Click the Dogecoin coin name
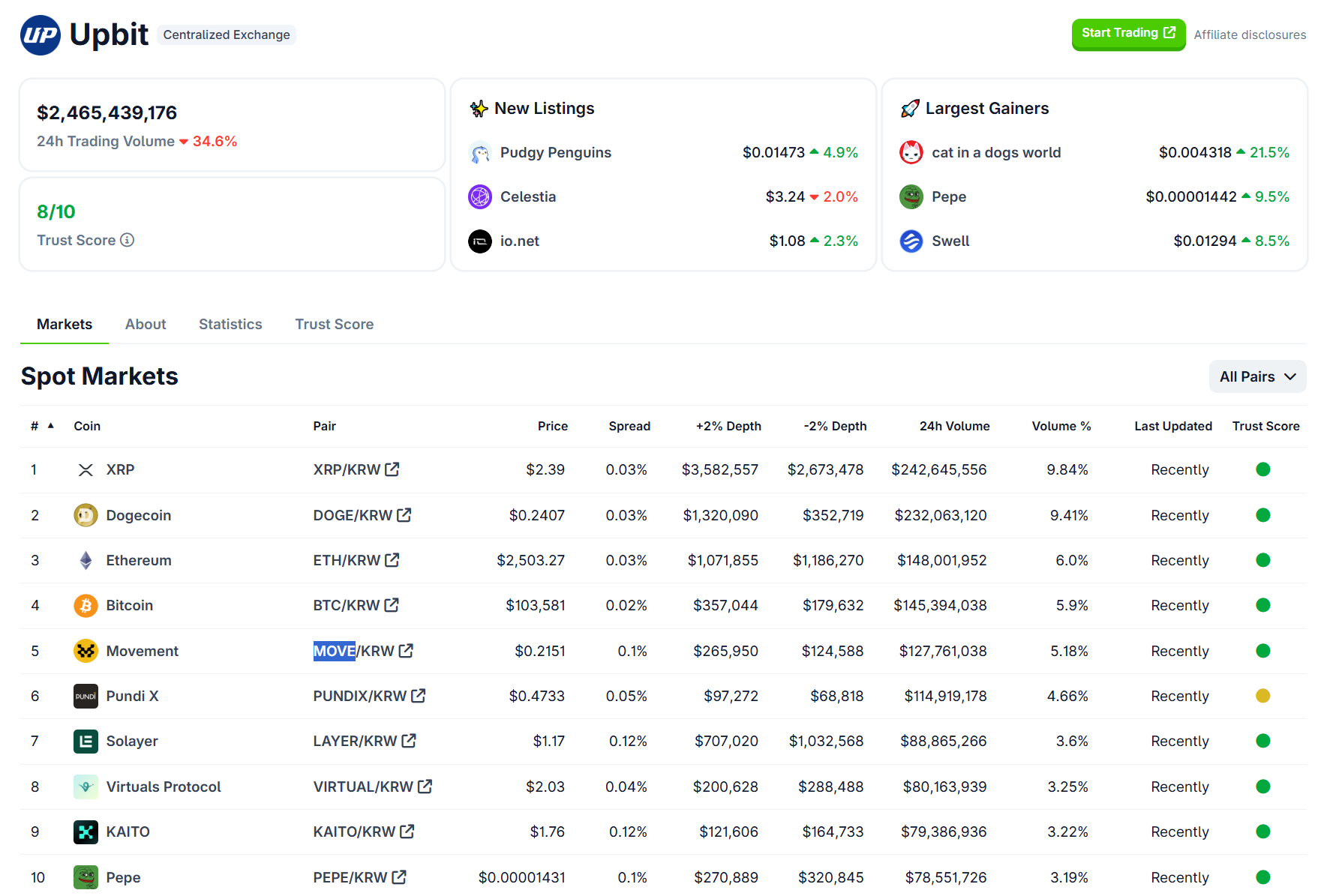This screenshot has height=896, width=1327. pos(139,516)
